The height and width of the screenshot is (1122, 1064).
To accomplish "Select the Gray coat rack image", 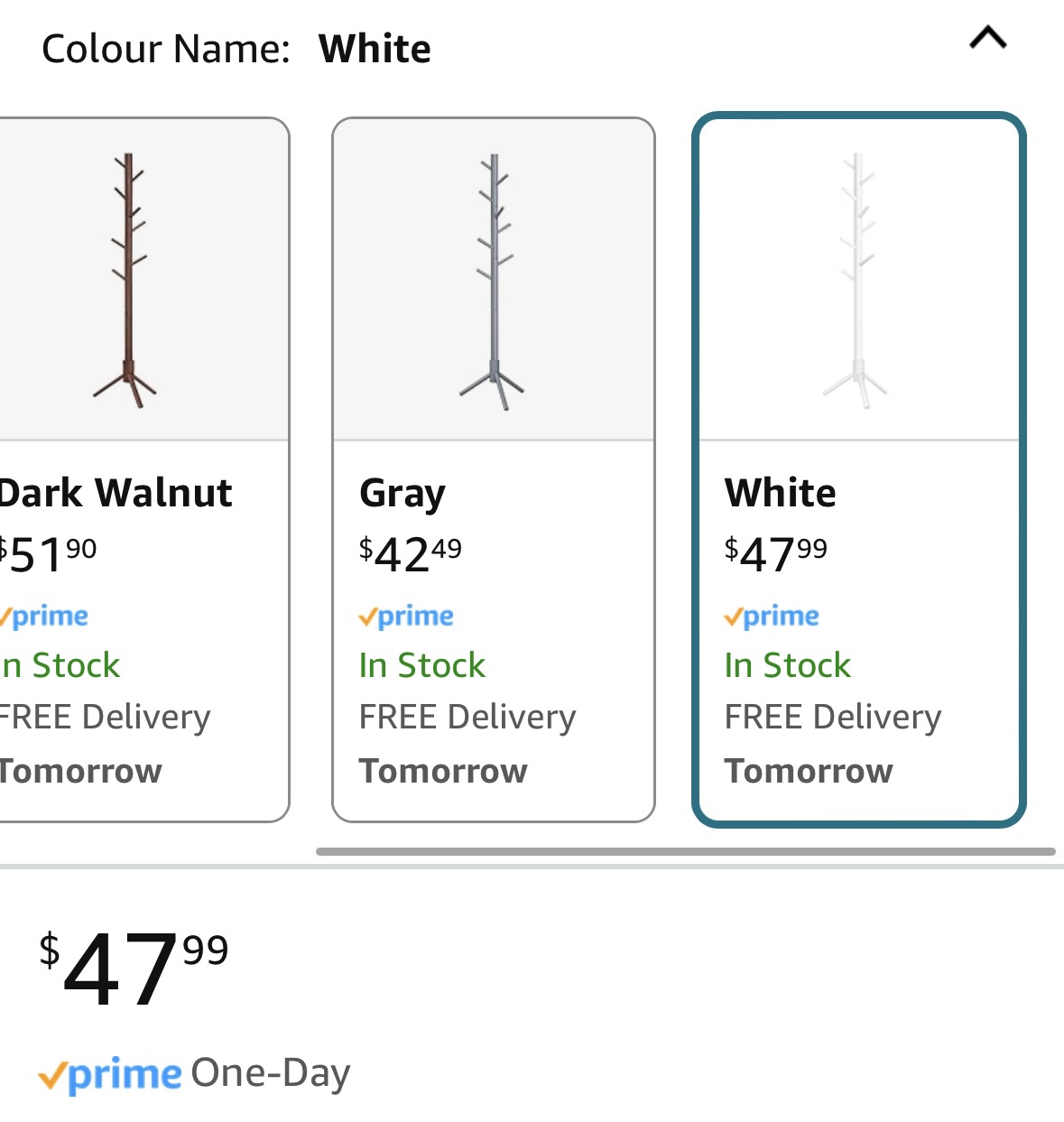I will pyautogui.click(x=493, y=281).
